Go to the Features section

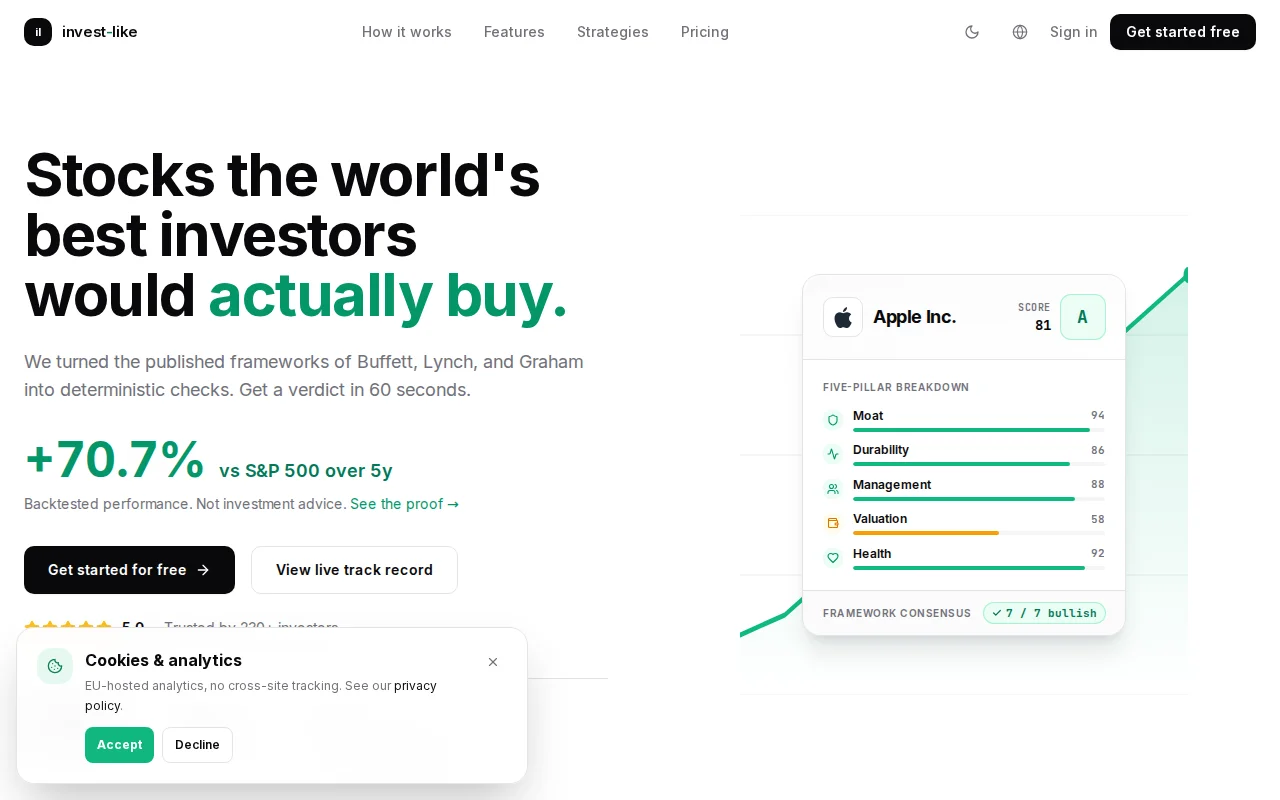[x=514, y=32]
